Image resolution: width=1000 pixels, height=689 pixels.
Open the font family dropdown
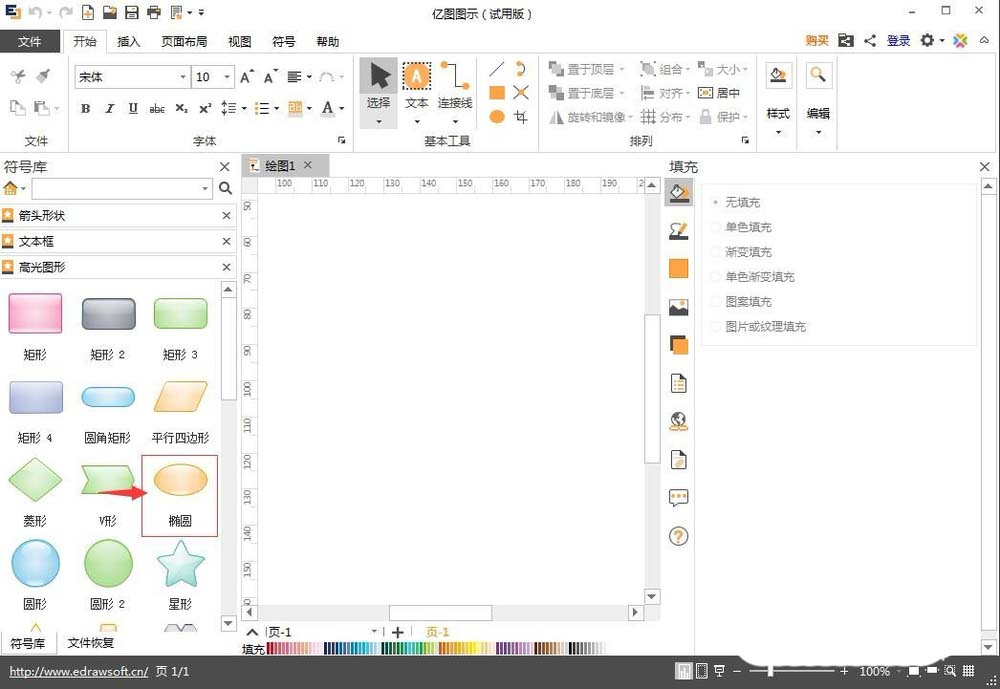183,76
